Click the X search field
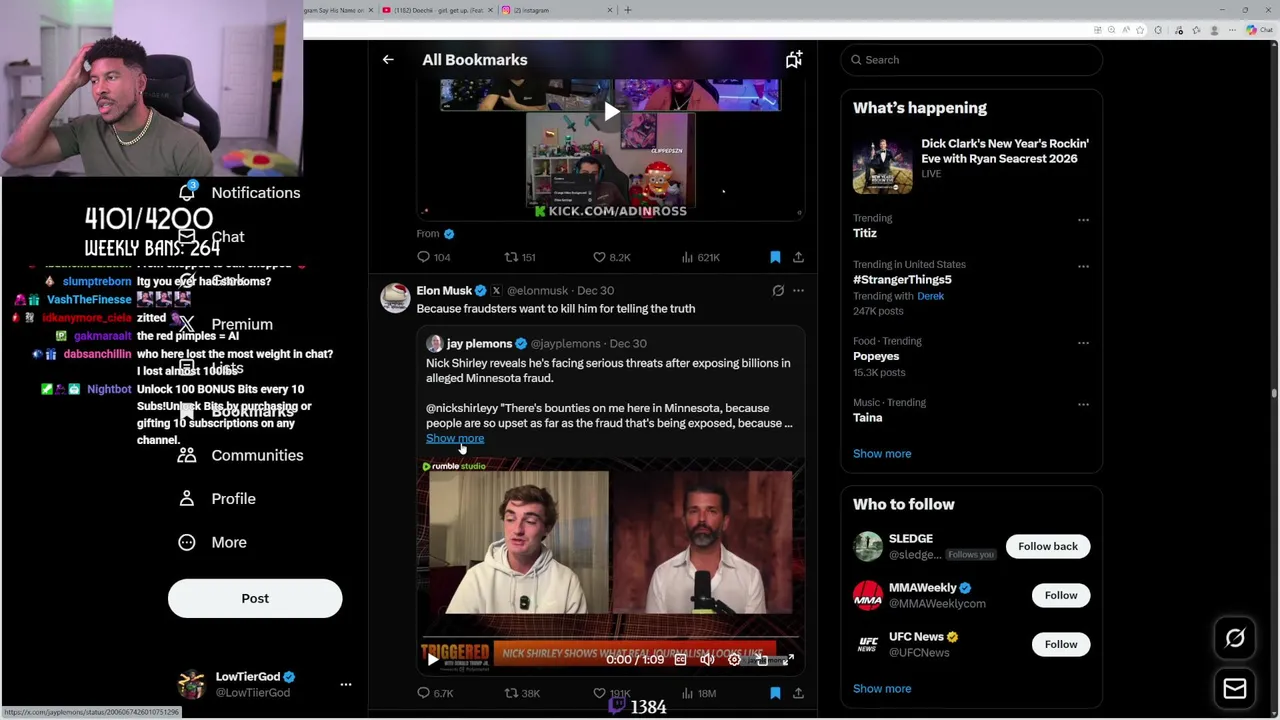 pyautogui.click(x=971, y=60)
